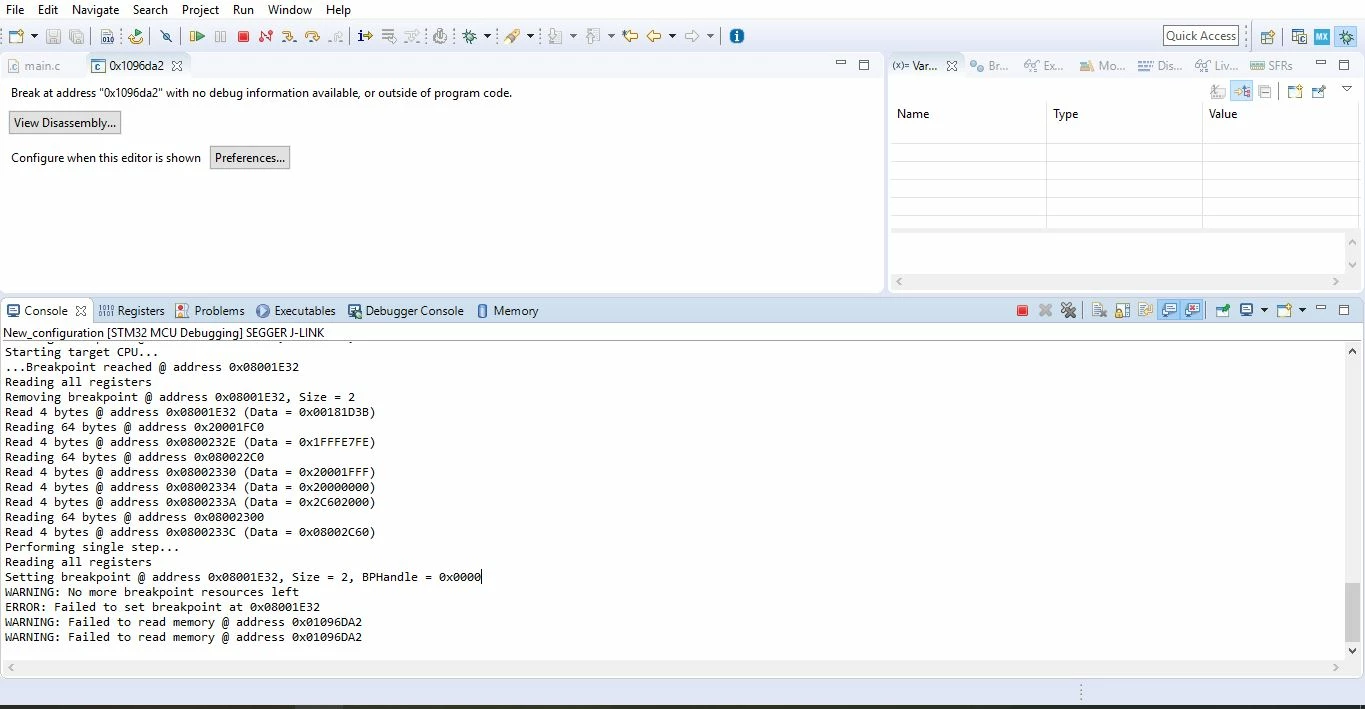The height and width of the screenshot is (709, 1365).
Task: Click the Restart debug icon
Action: (x=136, y=36)
